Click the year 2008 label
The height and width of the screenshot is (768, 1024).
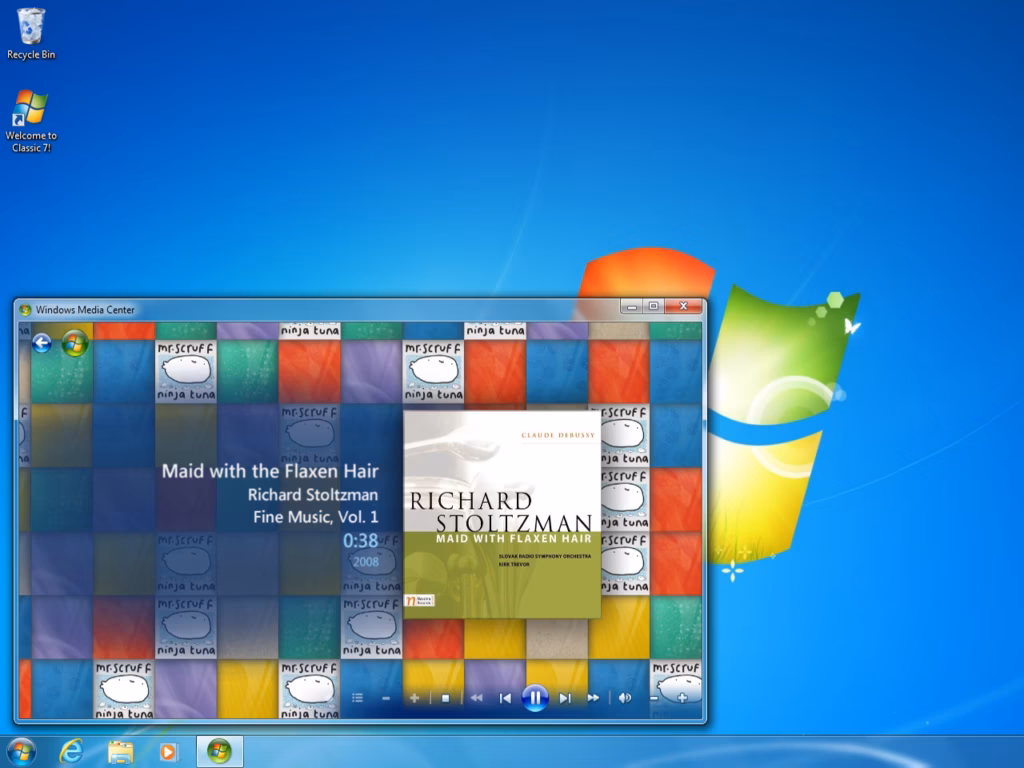pyautogui.click(x=366, y=562)
